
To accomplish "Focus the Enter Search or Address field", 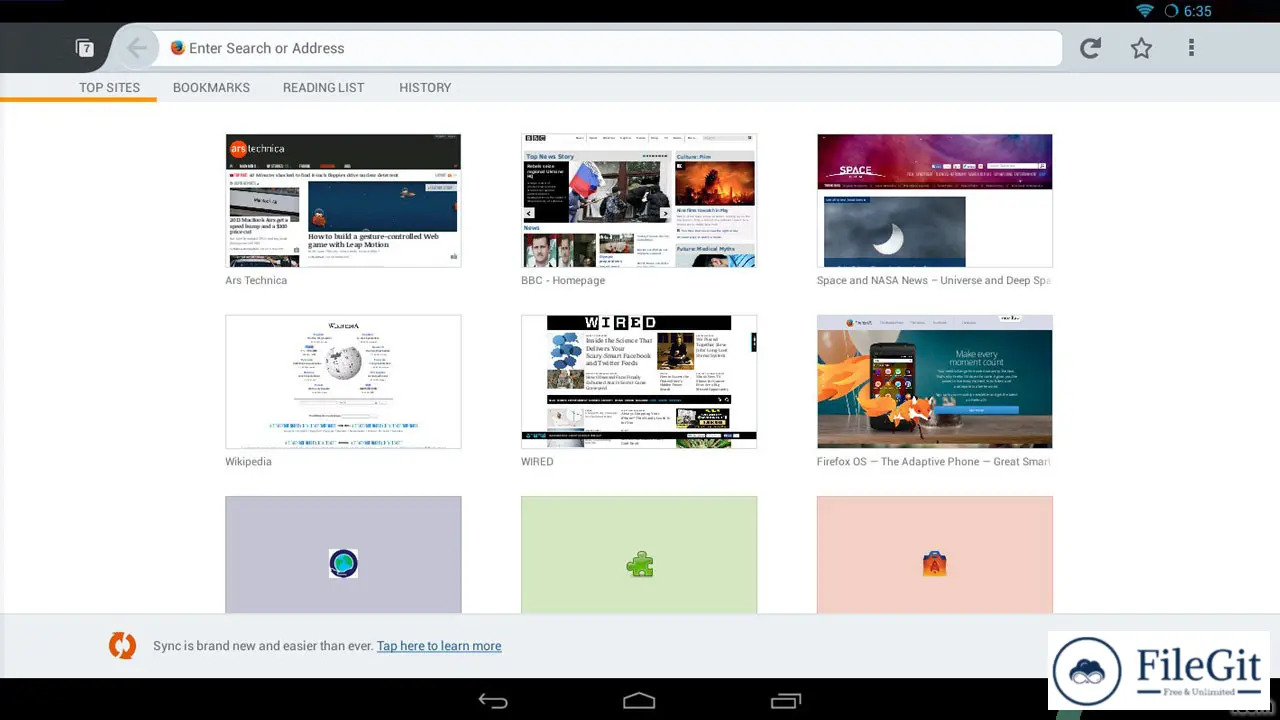I will tap(612, 48).
